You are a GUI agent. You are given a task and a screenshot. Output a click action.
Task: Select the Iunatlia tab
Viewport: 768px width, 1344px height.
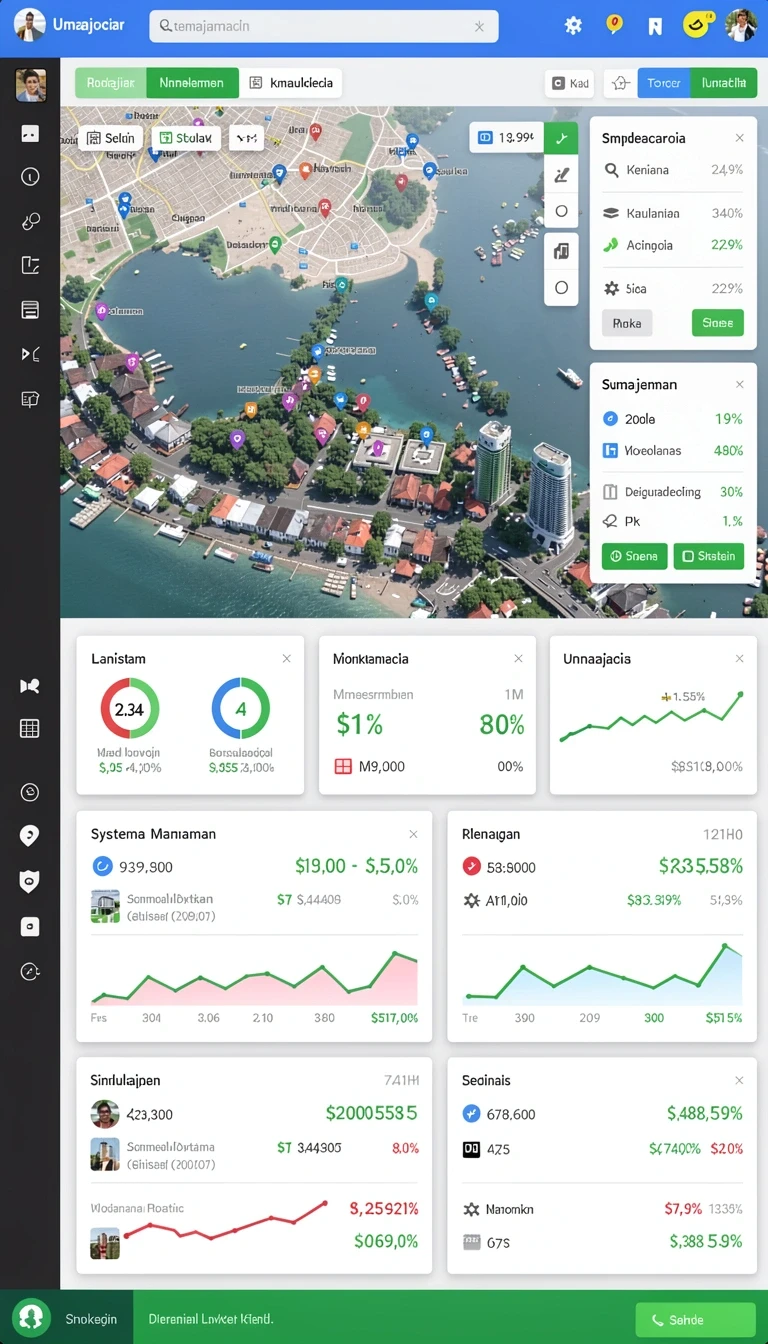click(x=724, y=83)
